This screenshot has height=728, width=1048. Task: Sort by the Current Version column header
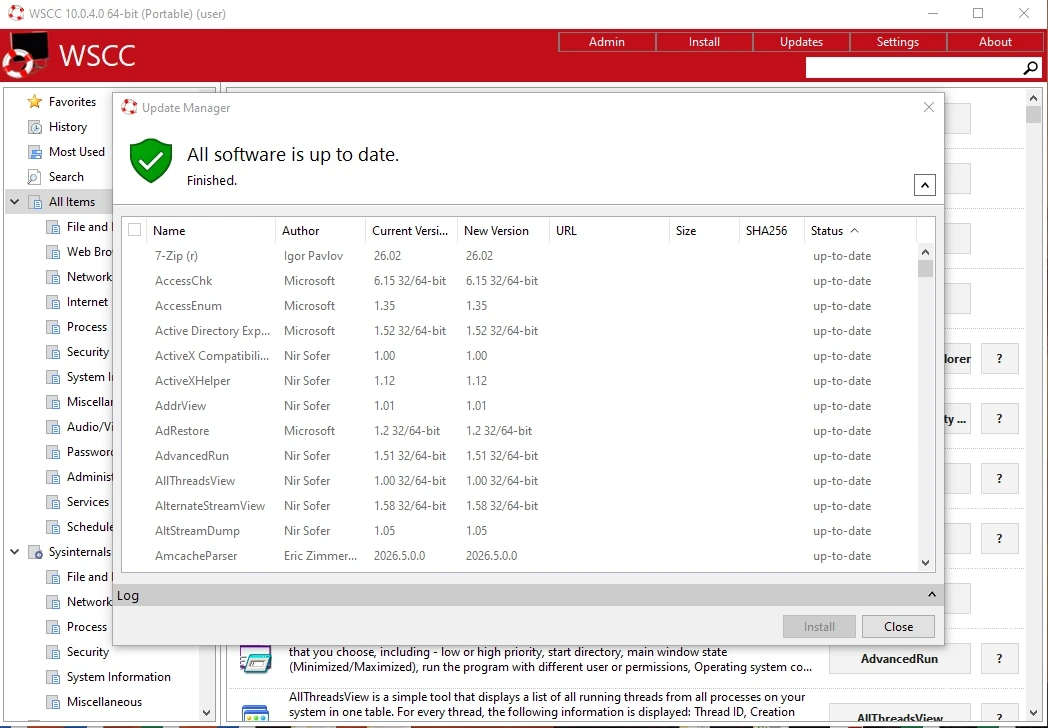[411, 231]
